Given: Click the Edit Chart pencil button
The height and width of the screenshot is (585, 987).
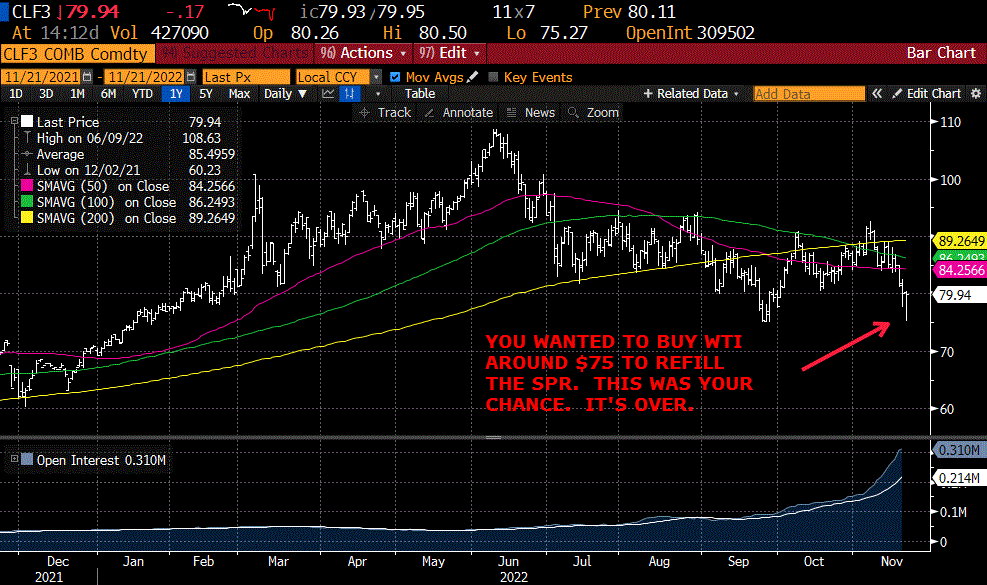Looking at the screenshot, I should [x=927, y=94].
